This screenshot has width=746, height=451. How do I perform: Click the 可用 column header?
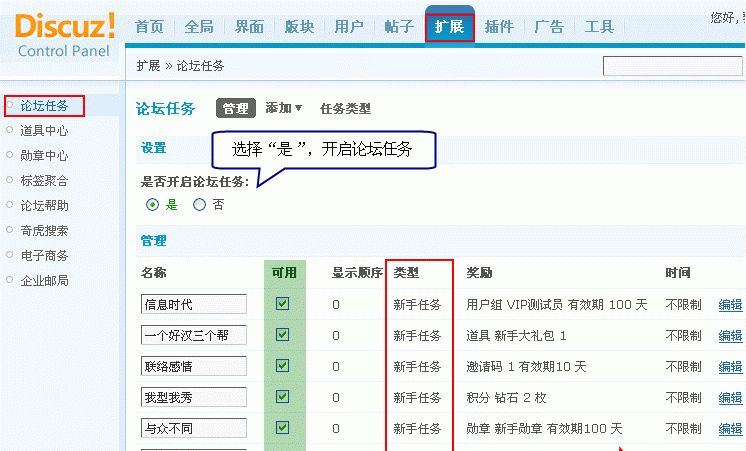pos(284,273)
